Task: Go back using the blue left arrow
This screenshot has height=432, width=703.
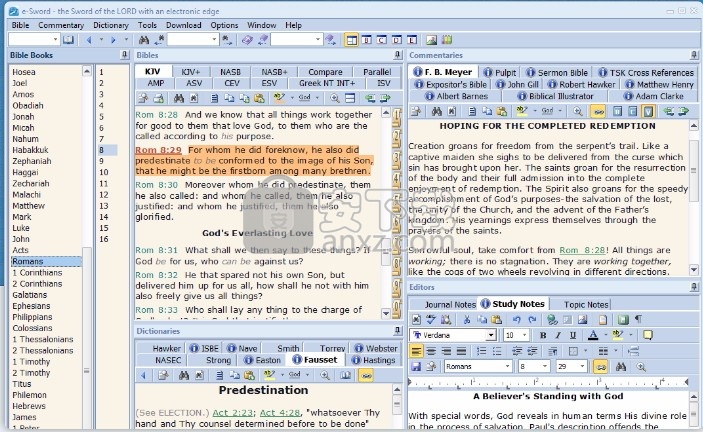Action: (89, 40)
